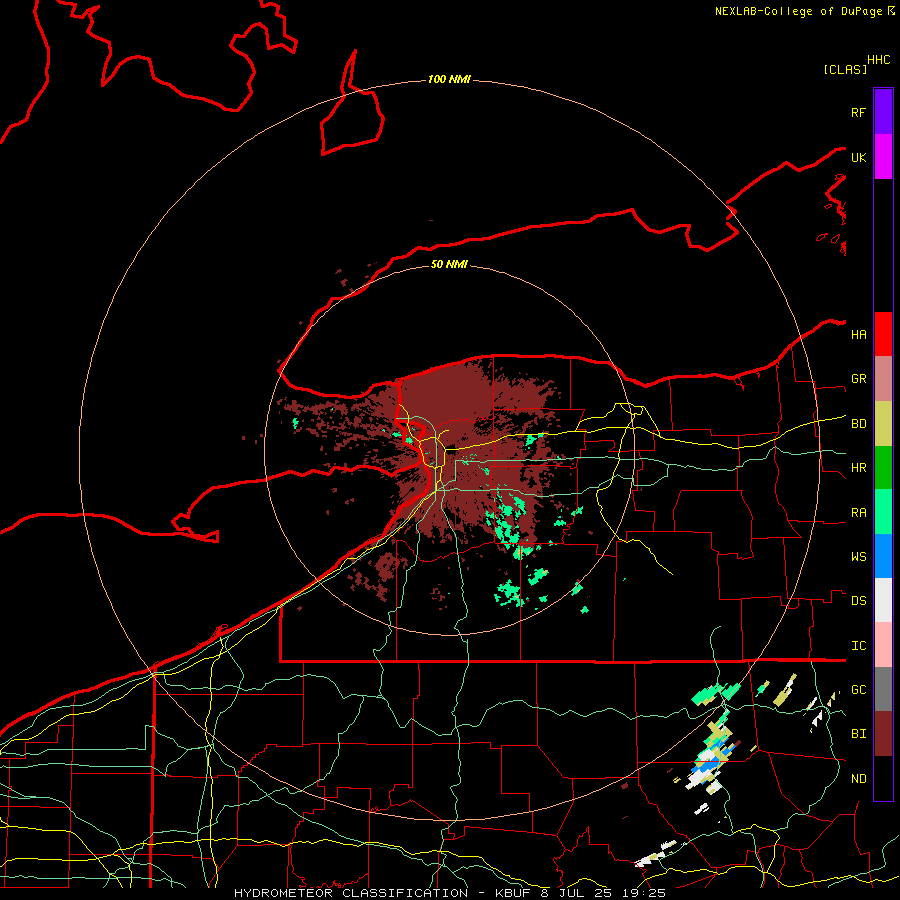The height and width of the screenshot is (900, 900).
Task: Click the RF purple legend swatch
Action: click(883, 112)
